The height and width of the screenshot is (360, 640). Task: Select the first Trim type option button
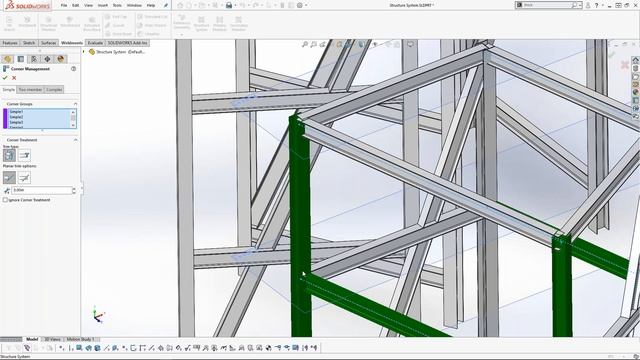coord(9,155)
